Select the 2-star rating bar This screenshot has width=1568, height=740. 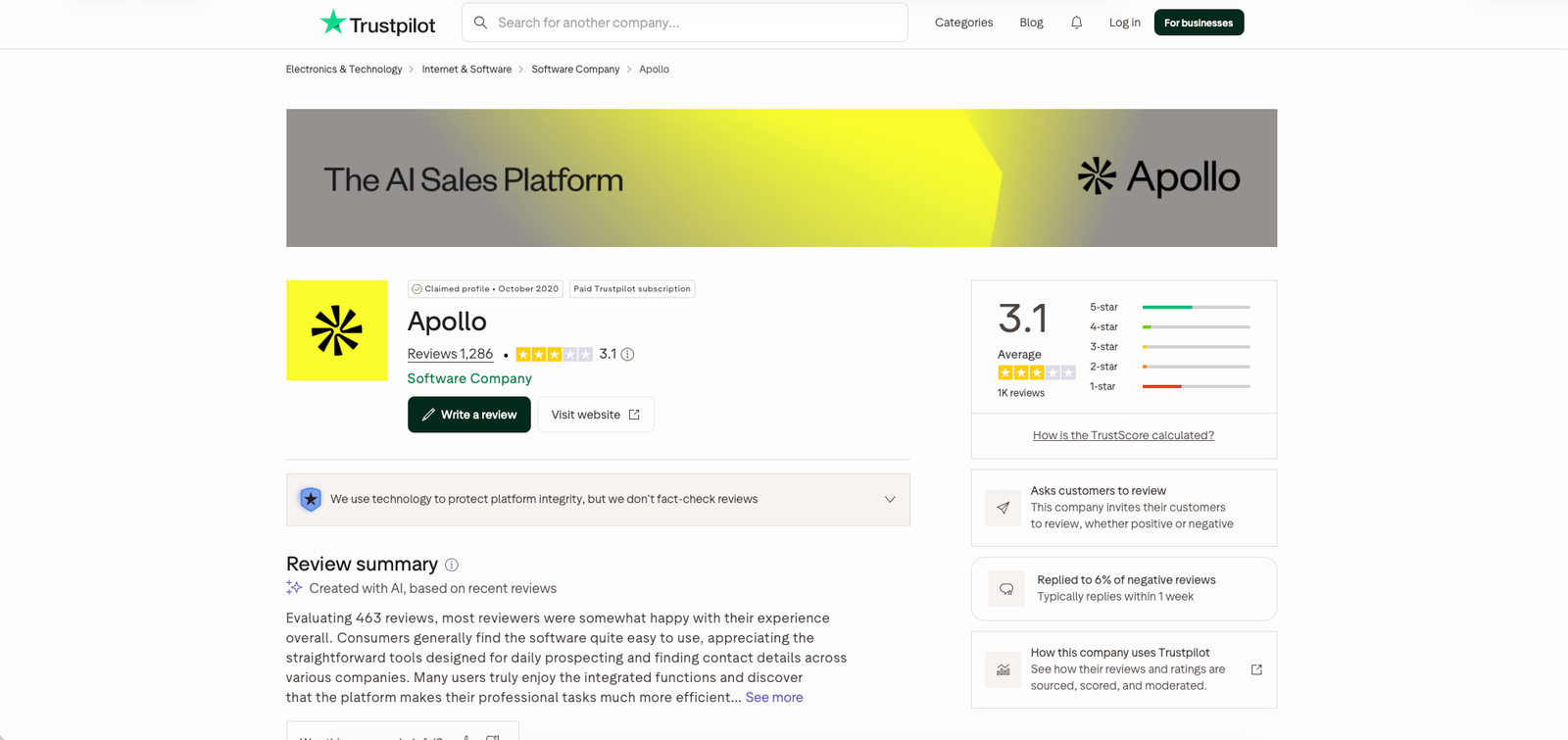(1170, 367)
